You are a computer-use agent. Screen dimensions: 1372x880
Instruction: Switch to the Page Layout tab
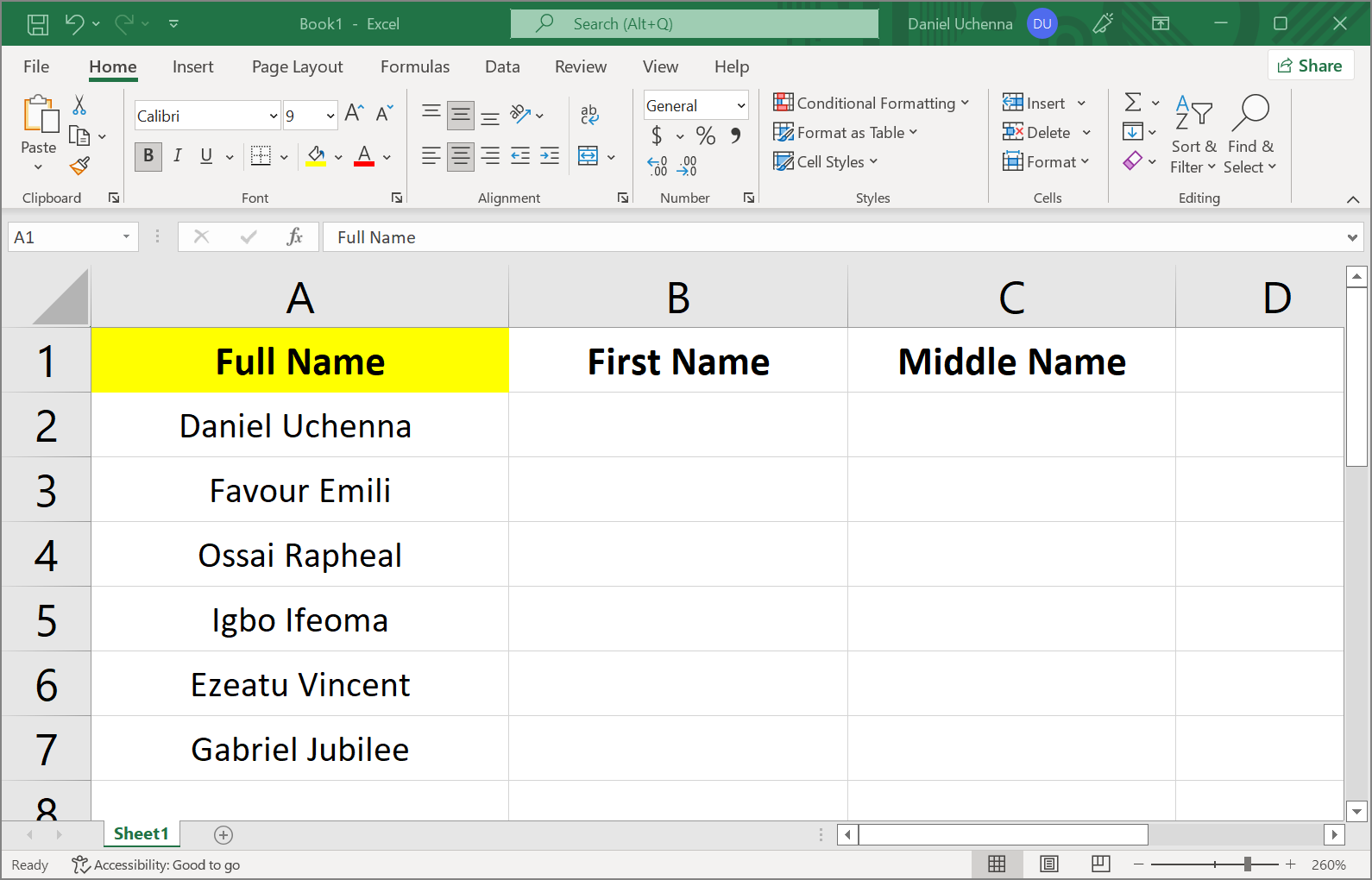tap(297, 66)
